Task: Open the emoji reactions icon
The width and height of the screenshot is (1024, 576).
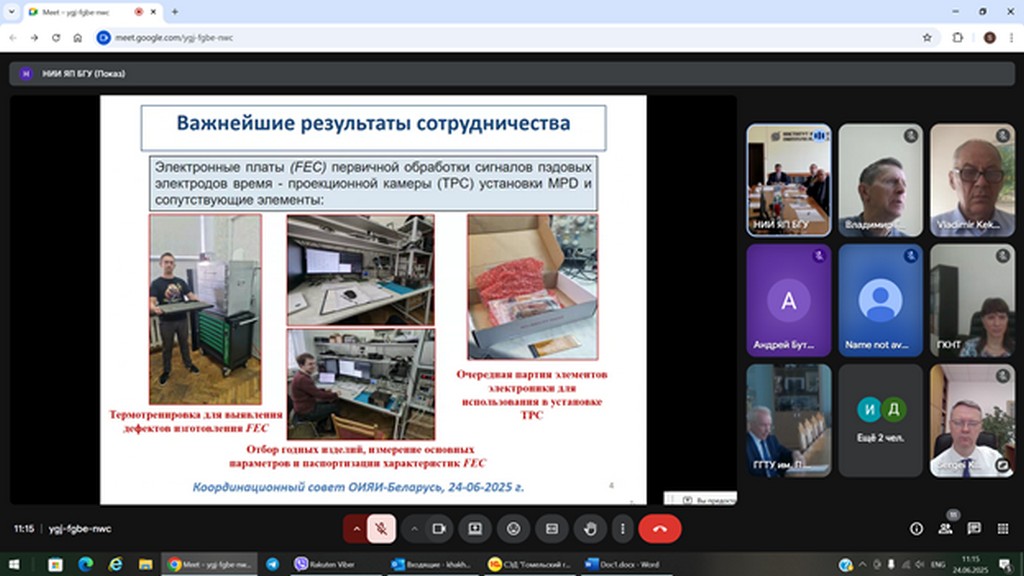Action: click(x=513, y=528)
